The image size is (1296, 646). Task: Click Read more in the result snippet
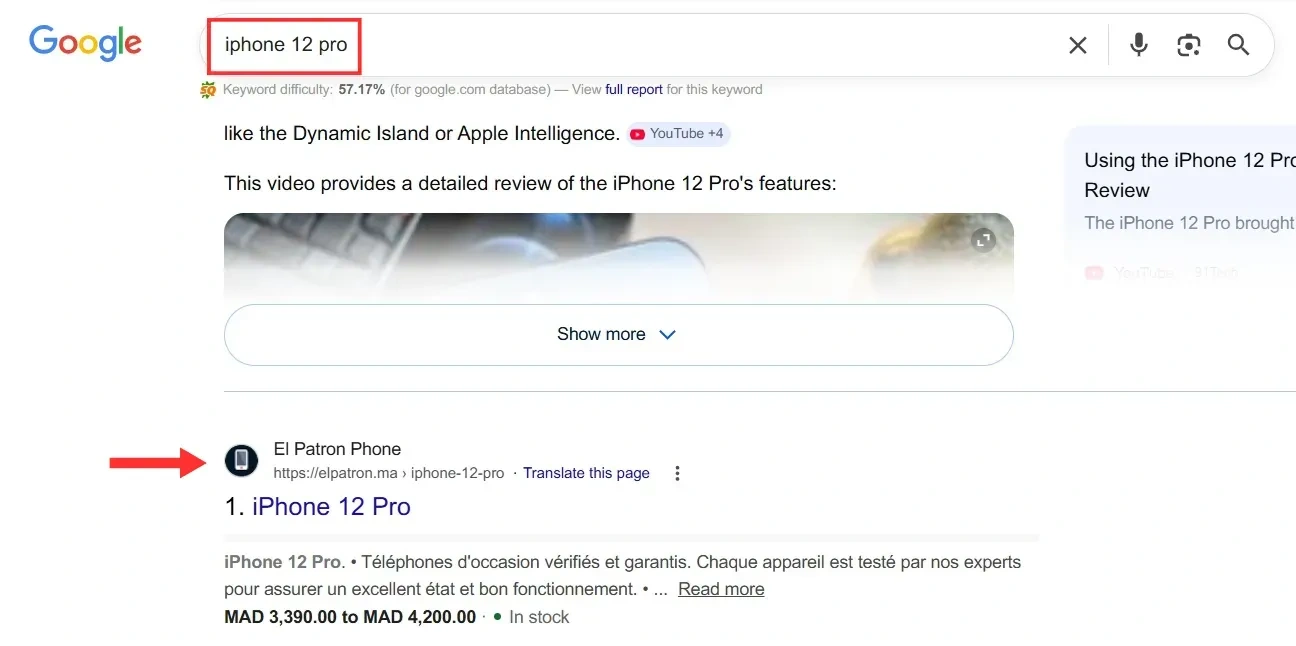pyautogui.click(x=721, y=589)
